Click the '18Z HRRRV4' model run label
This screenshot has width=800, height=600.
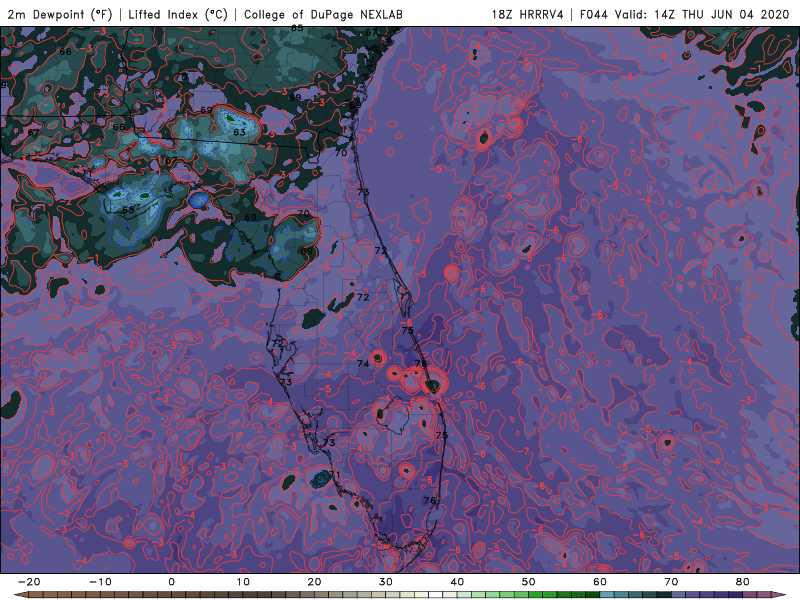(x=528, y=14)
